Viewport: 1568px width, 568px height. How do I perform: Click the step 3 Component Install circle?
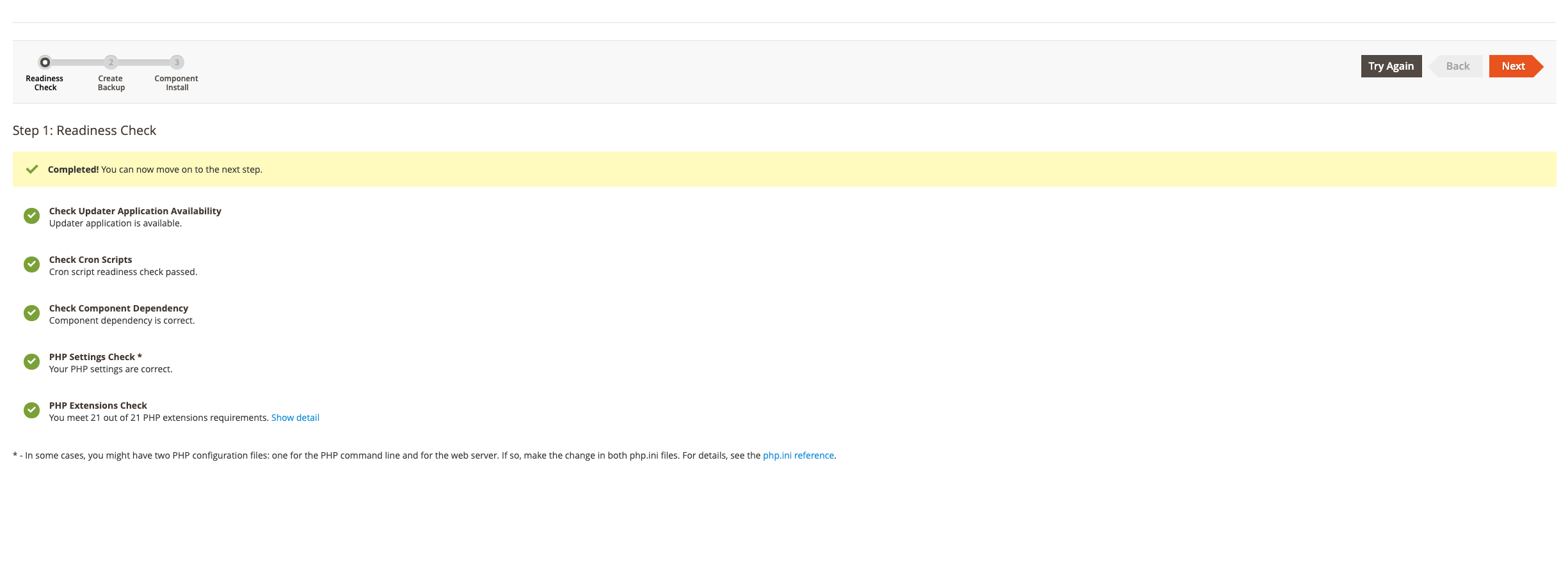point(177,62)
